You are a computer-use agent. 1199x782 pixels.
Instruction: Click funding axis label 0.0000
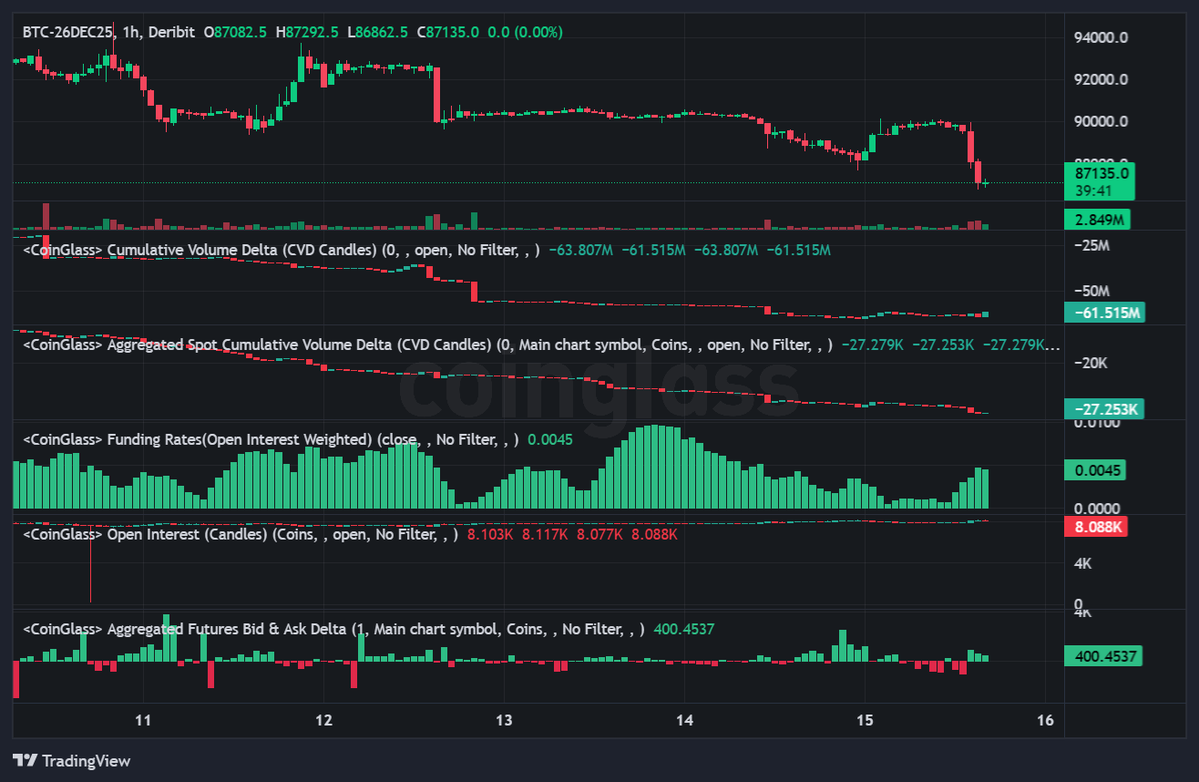(1097, 508)
